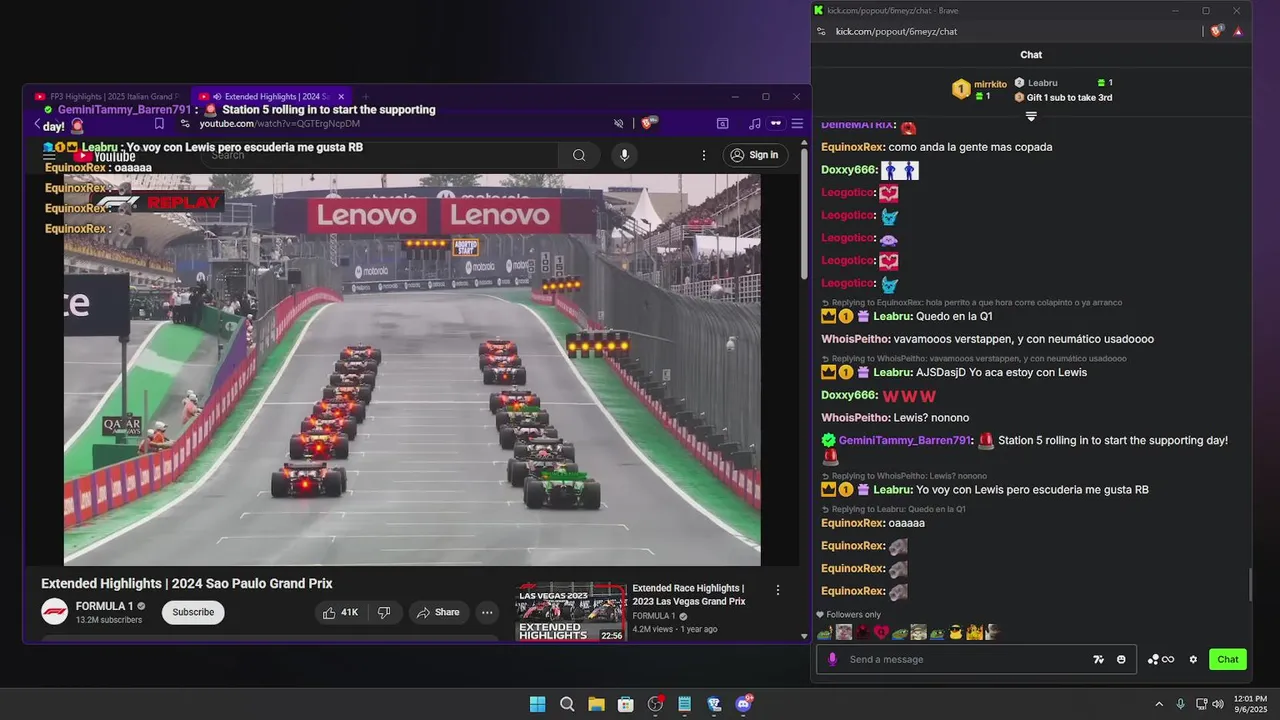The height and width of the screenshot is (720, 1280).
Task: Start voice input with purple microphone in chat
Action: point(832,659)
